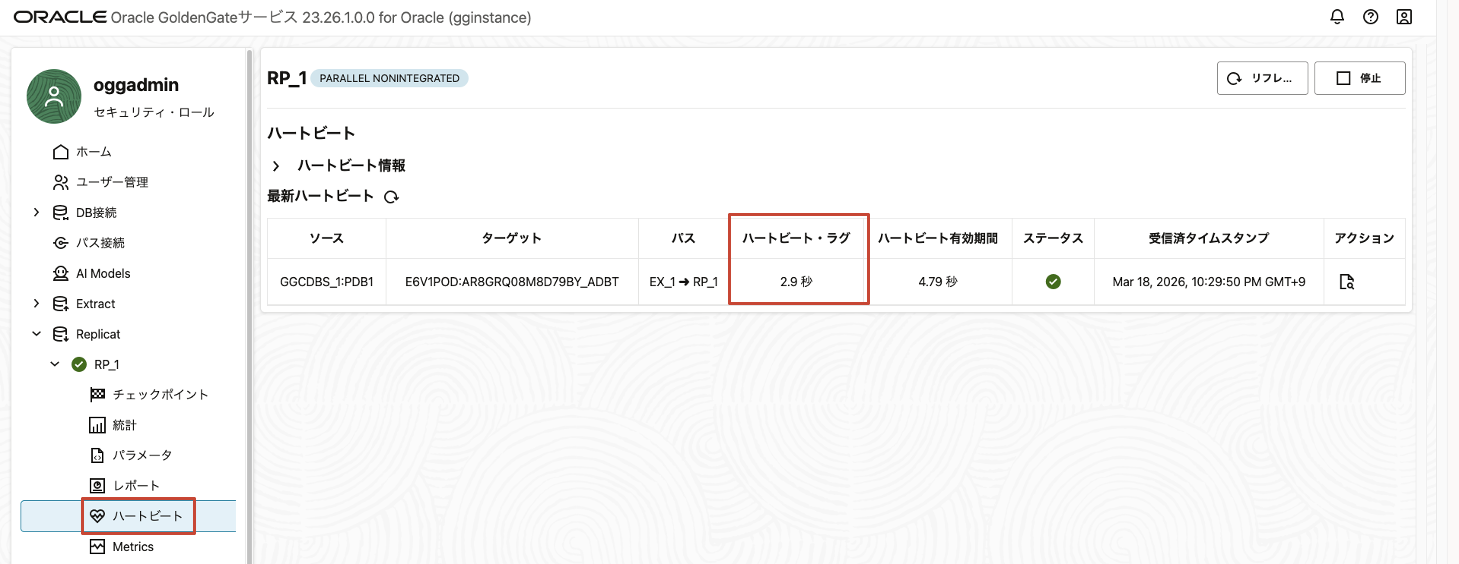Click the report icon
The height and width of the screenshot is (564, 1459).
[97, 486]
